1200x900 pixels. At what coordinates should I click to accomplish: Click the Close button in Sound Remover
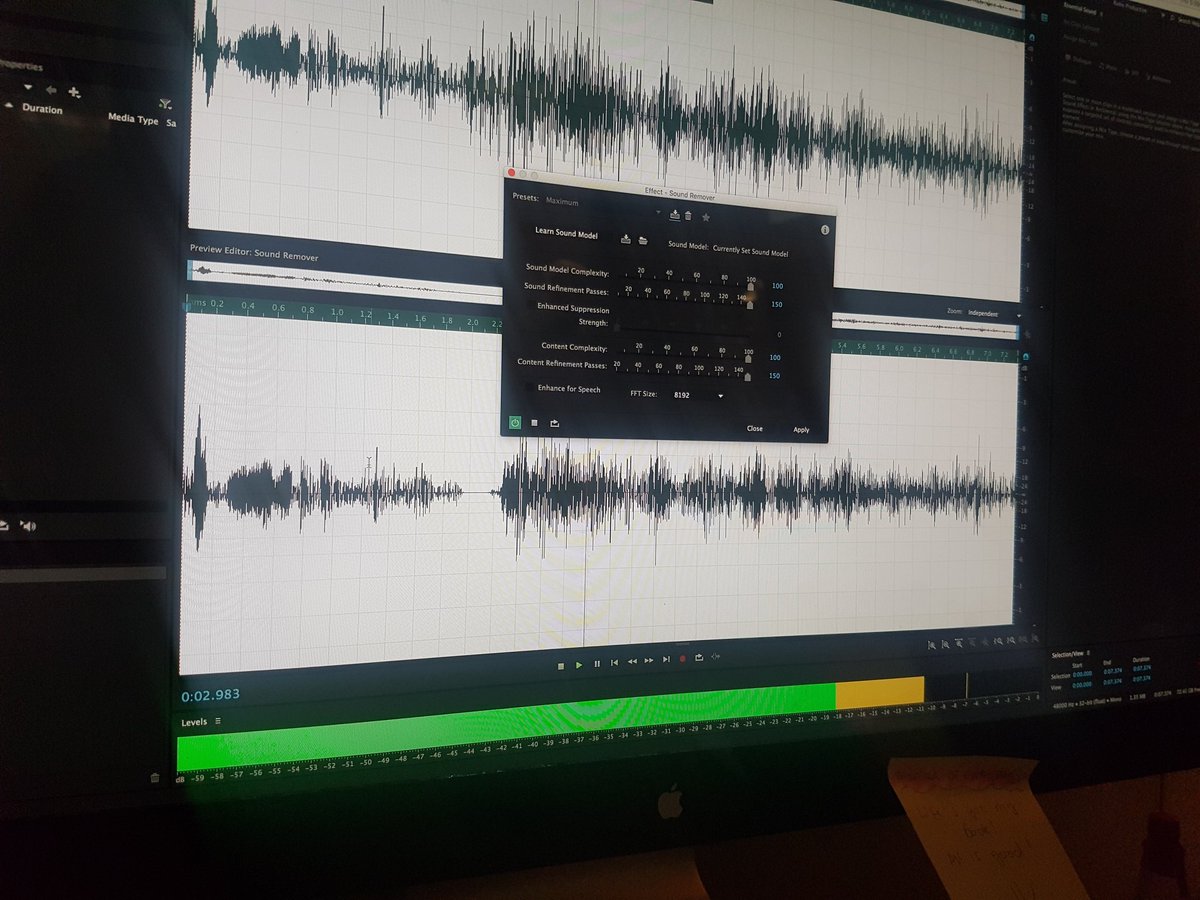click(x=754, y=428)
